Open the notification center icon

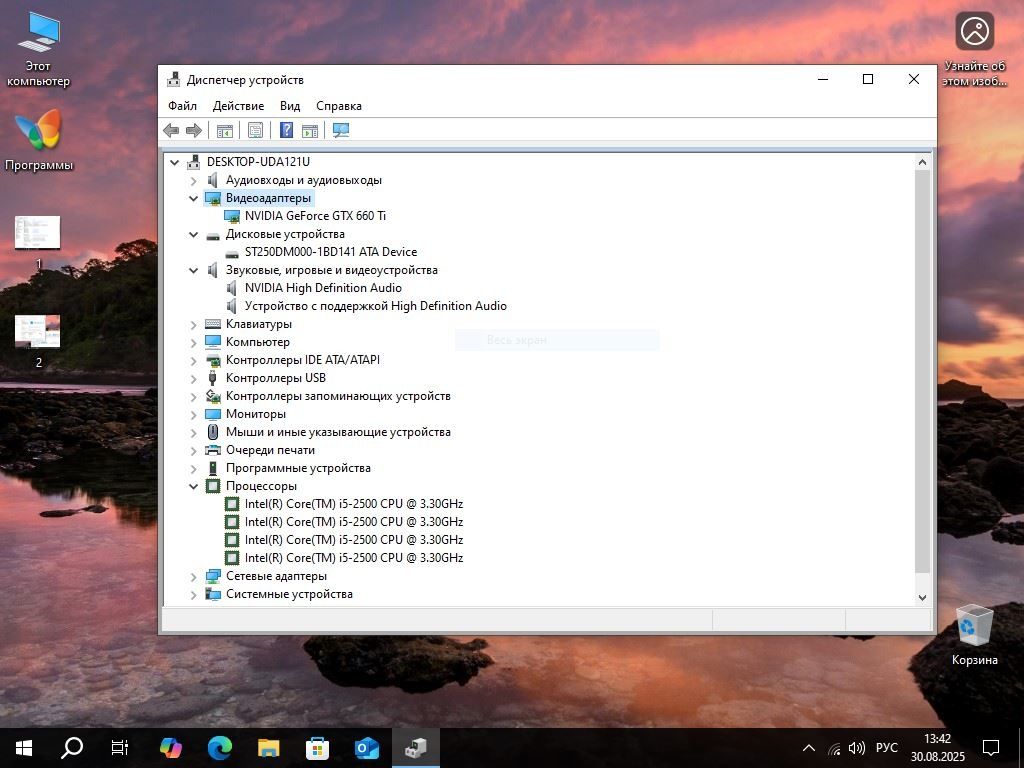click(991, 748)
